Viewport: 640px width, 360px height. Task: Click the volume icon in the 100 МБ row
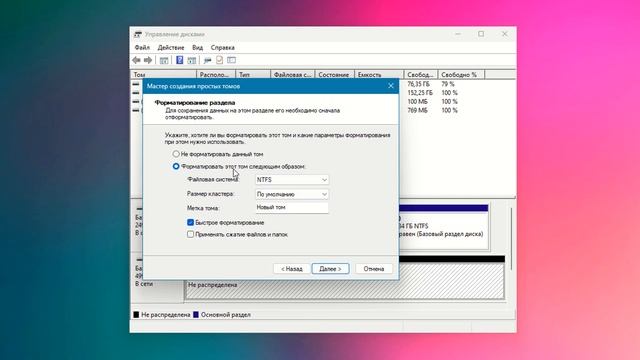[136, 102]
